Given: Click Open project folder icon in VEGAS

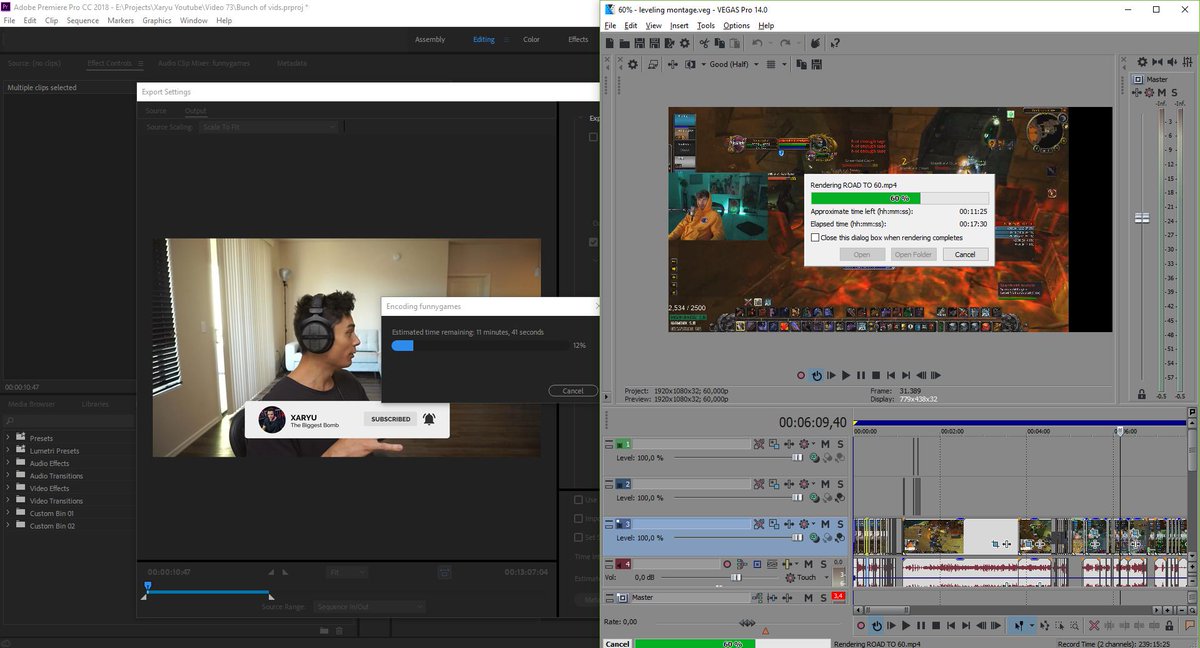Looking at the screenshot, I should tap(624, 43).
